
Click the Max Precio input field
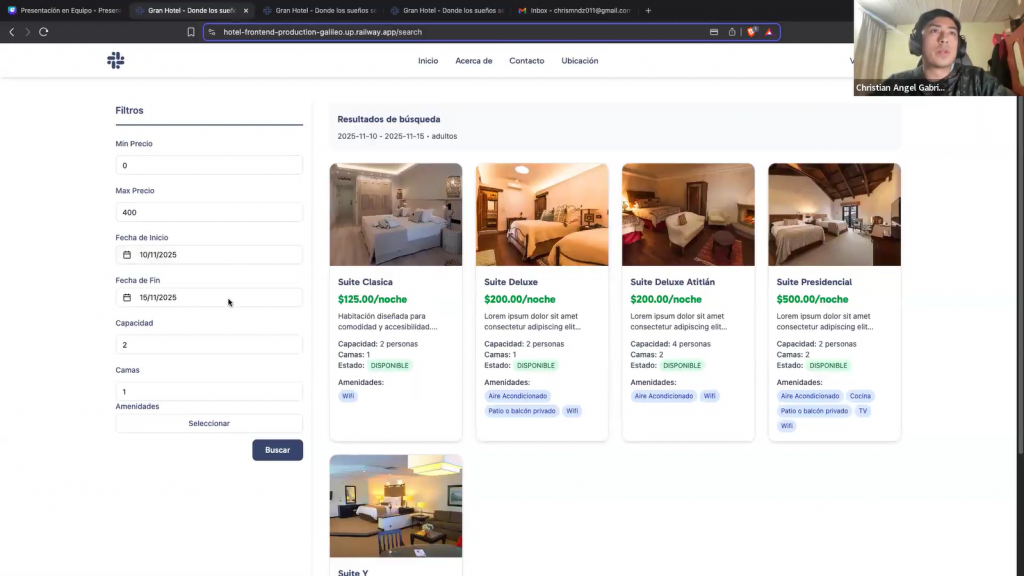pos(209,212)
